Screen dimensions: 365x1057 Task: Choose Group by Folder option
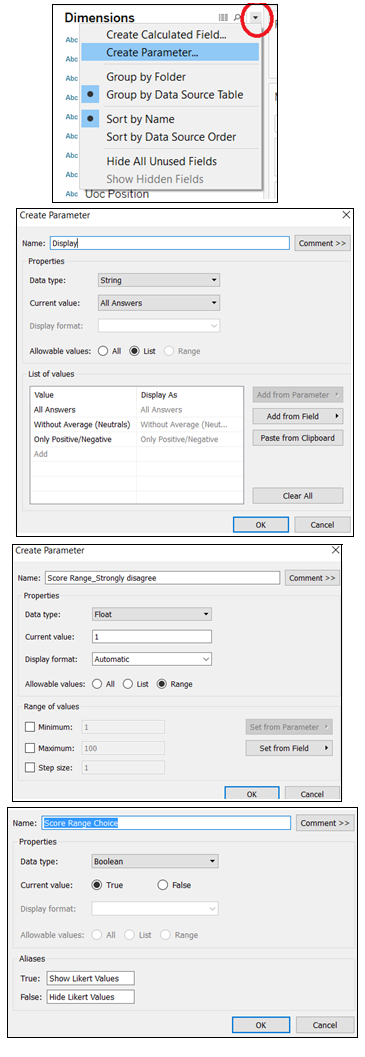tap(146, 77)
